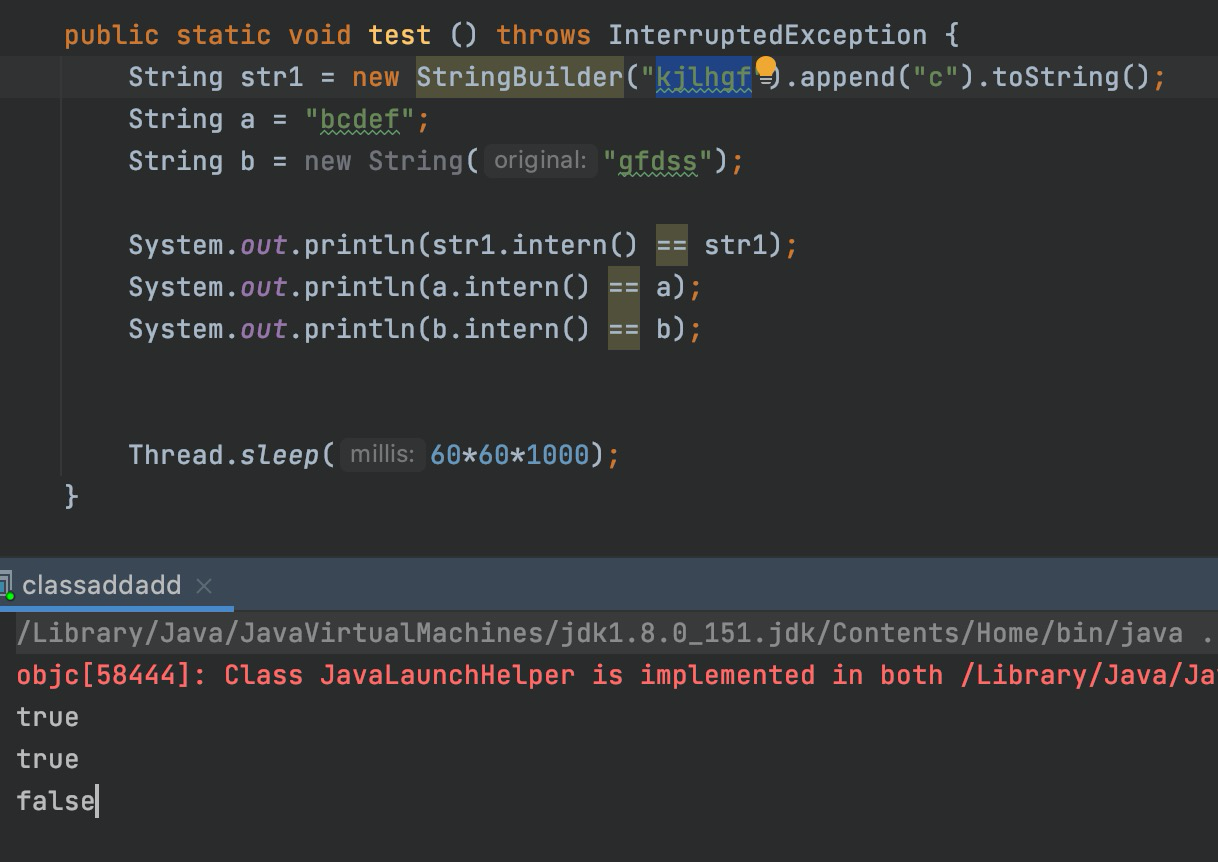Screen dimensions: 1218x862
Task: Select the classaddadd run tab
Action: (x=101, y=585)
